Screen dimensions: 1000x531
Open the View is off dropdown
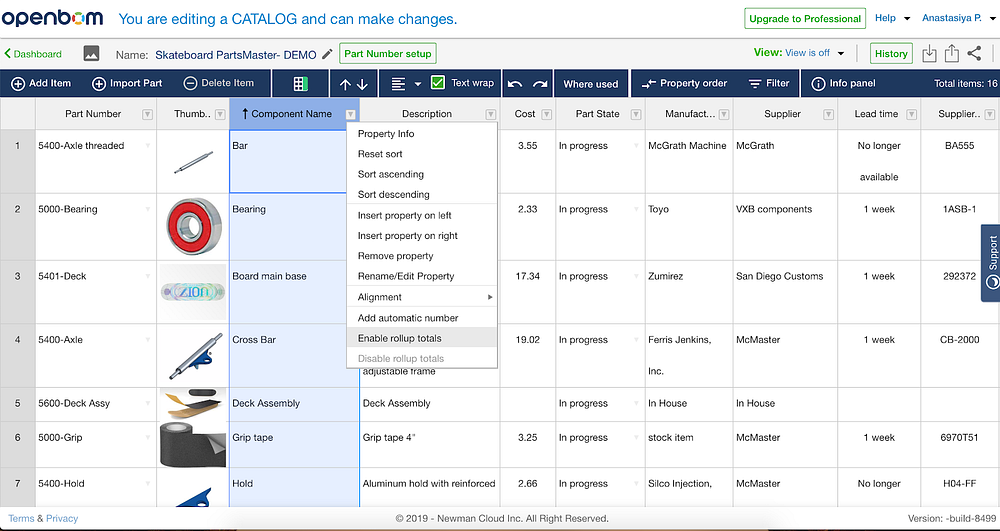[x=814, y=53]
